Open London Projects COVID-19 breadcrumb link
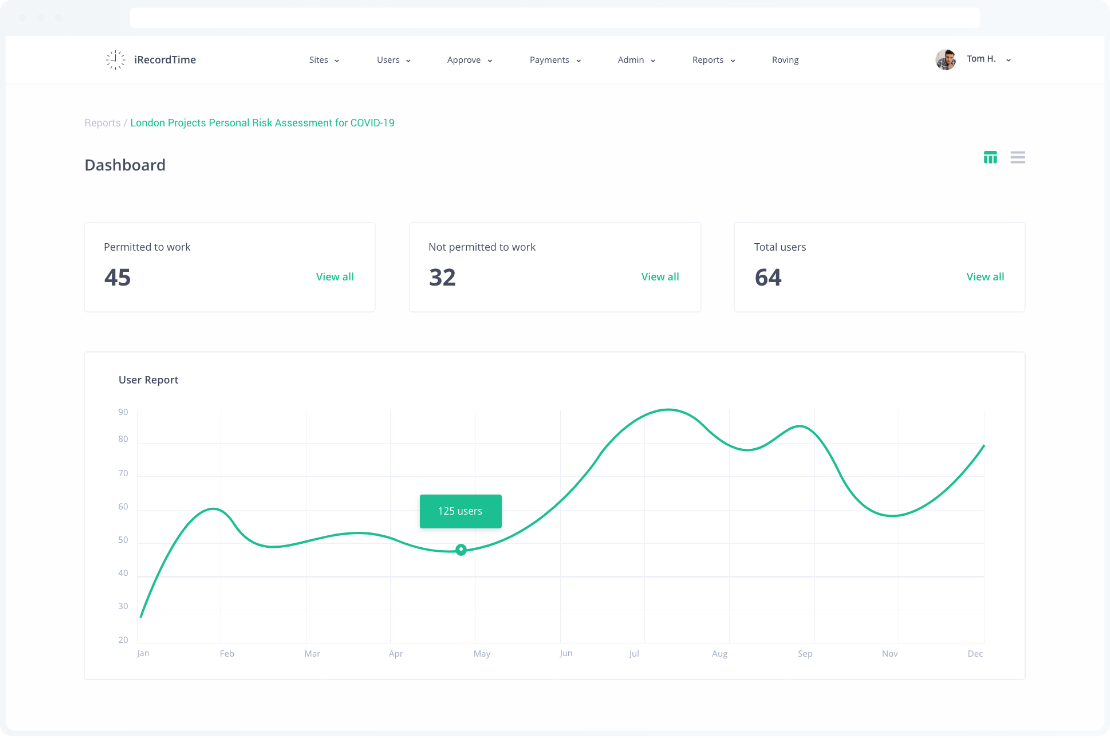 point(262,123)
